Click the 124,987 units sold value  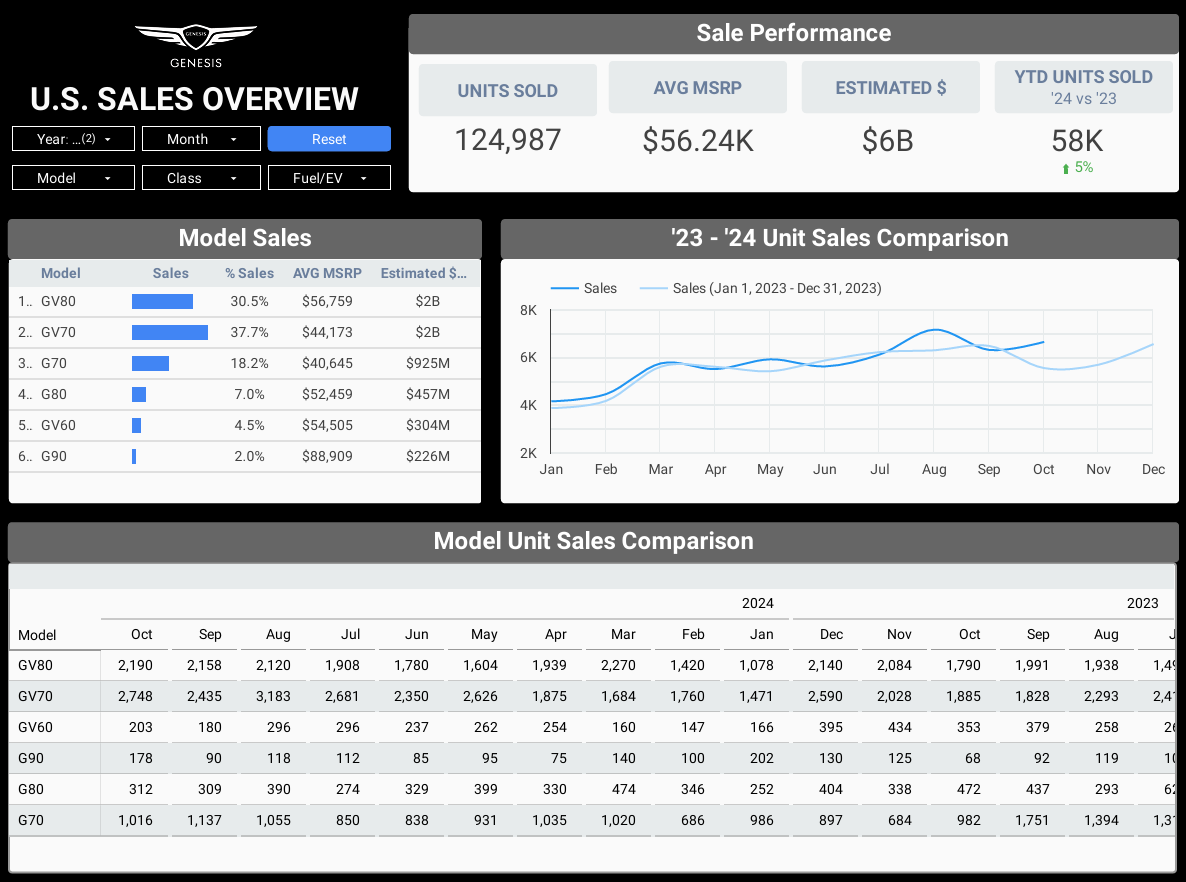coord(508,140)
